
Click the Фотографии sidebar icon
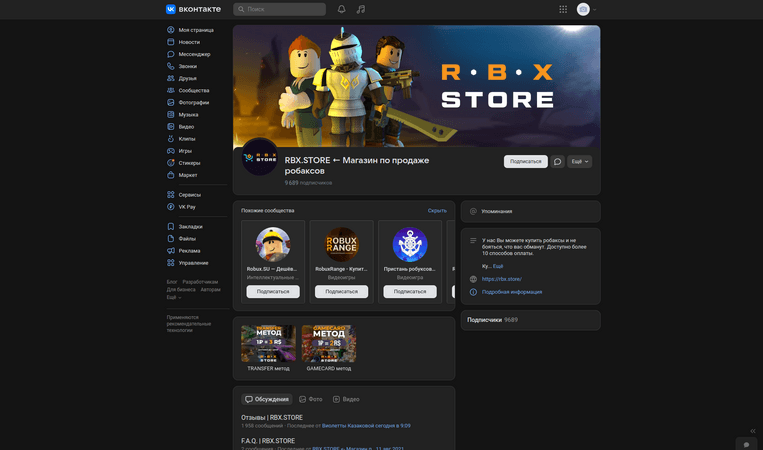(171, 103)
